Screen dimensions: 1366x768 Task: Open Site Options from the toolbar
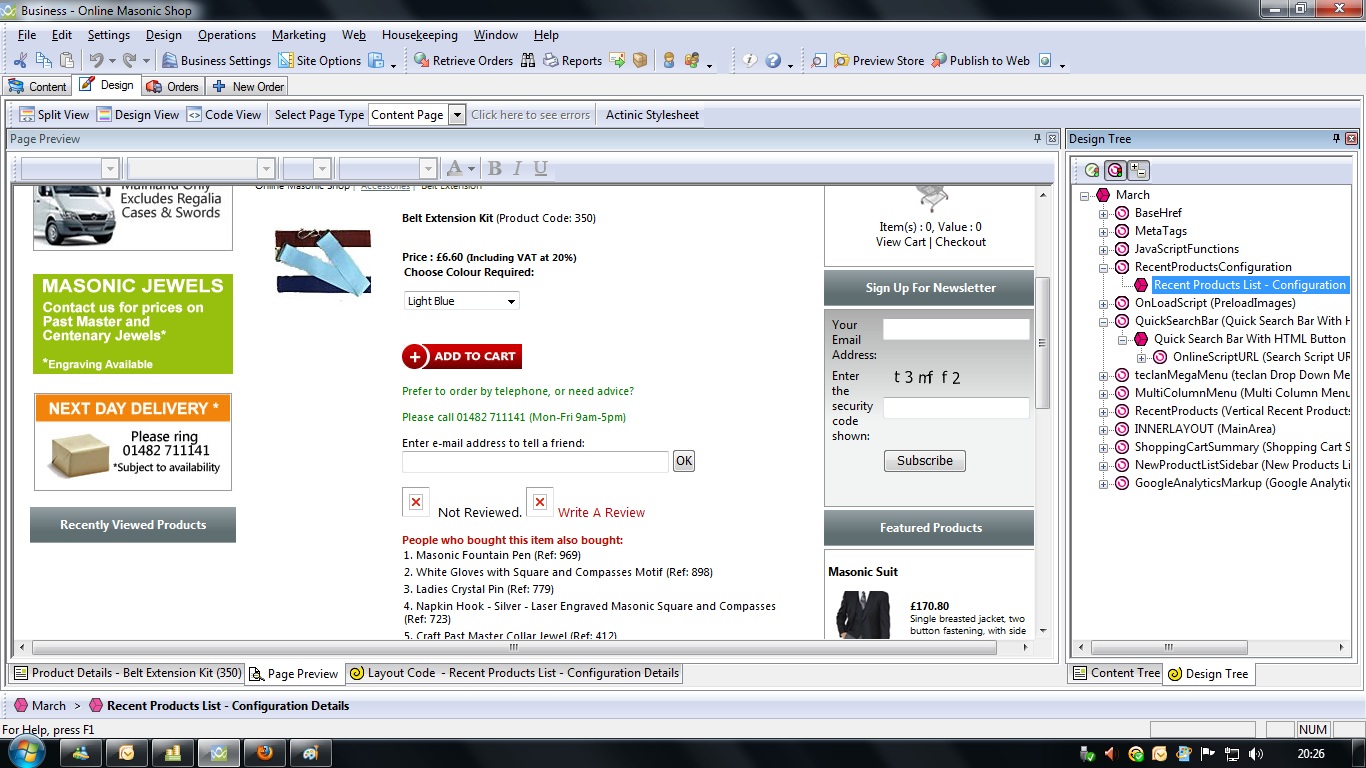[x=286, y=61]
